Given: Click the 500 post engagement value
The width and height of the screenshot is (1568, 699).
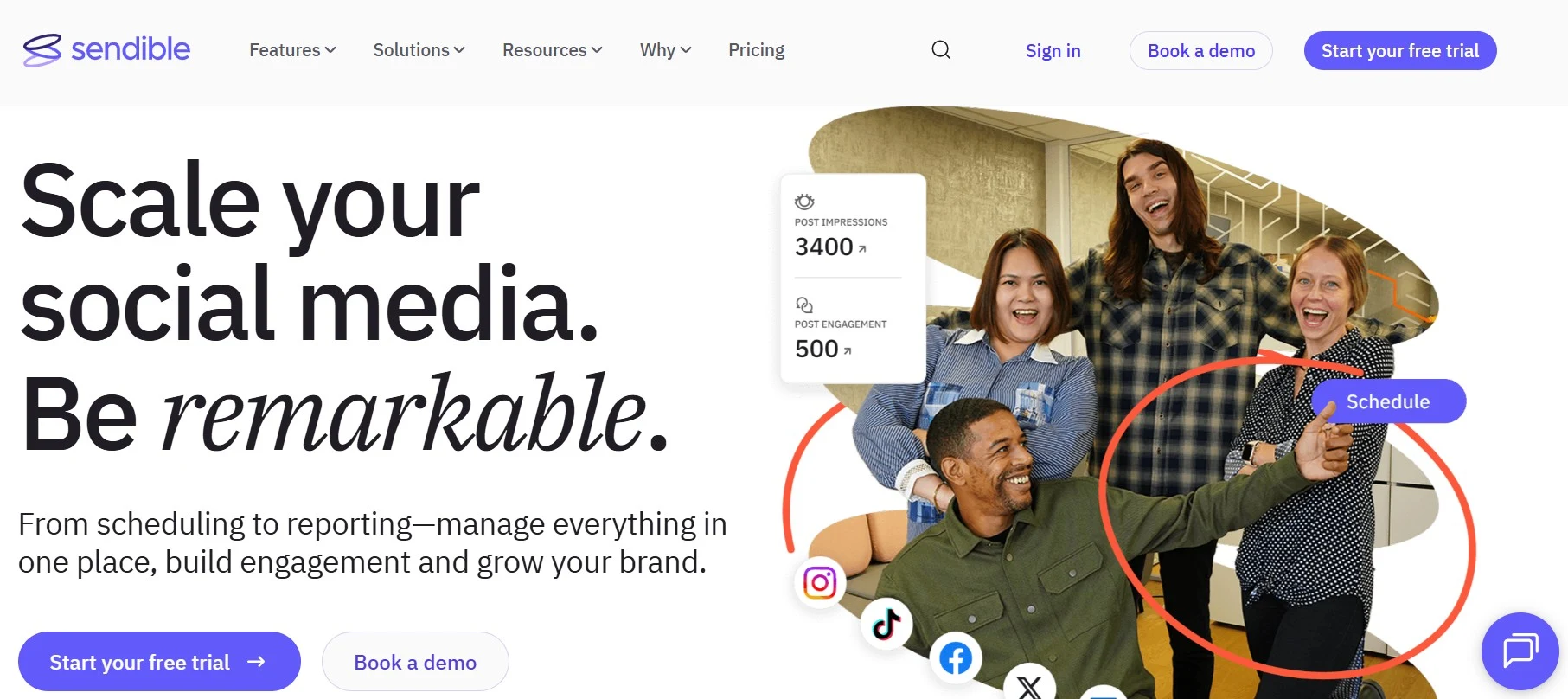Looking at the screenshot, I should 817,349.
